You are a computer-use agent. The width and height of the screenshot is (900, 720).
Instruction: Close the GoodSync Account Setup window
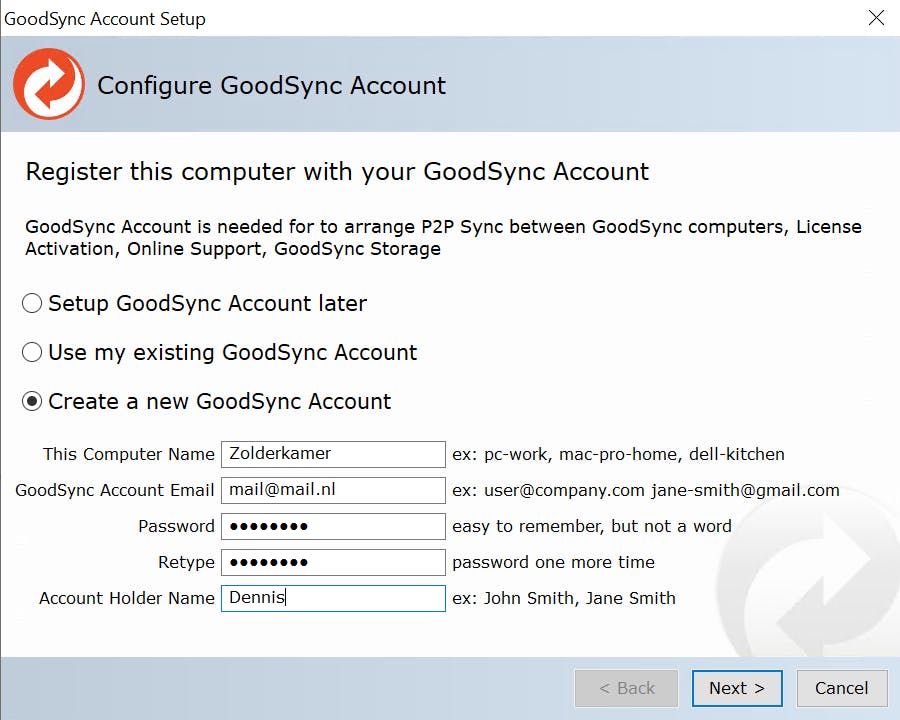point(876,18)
